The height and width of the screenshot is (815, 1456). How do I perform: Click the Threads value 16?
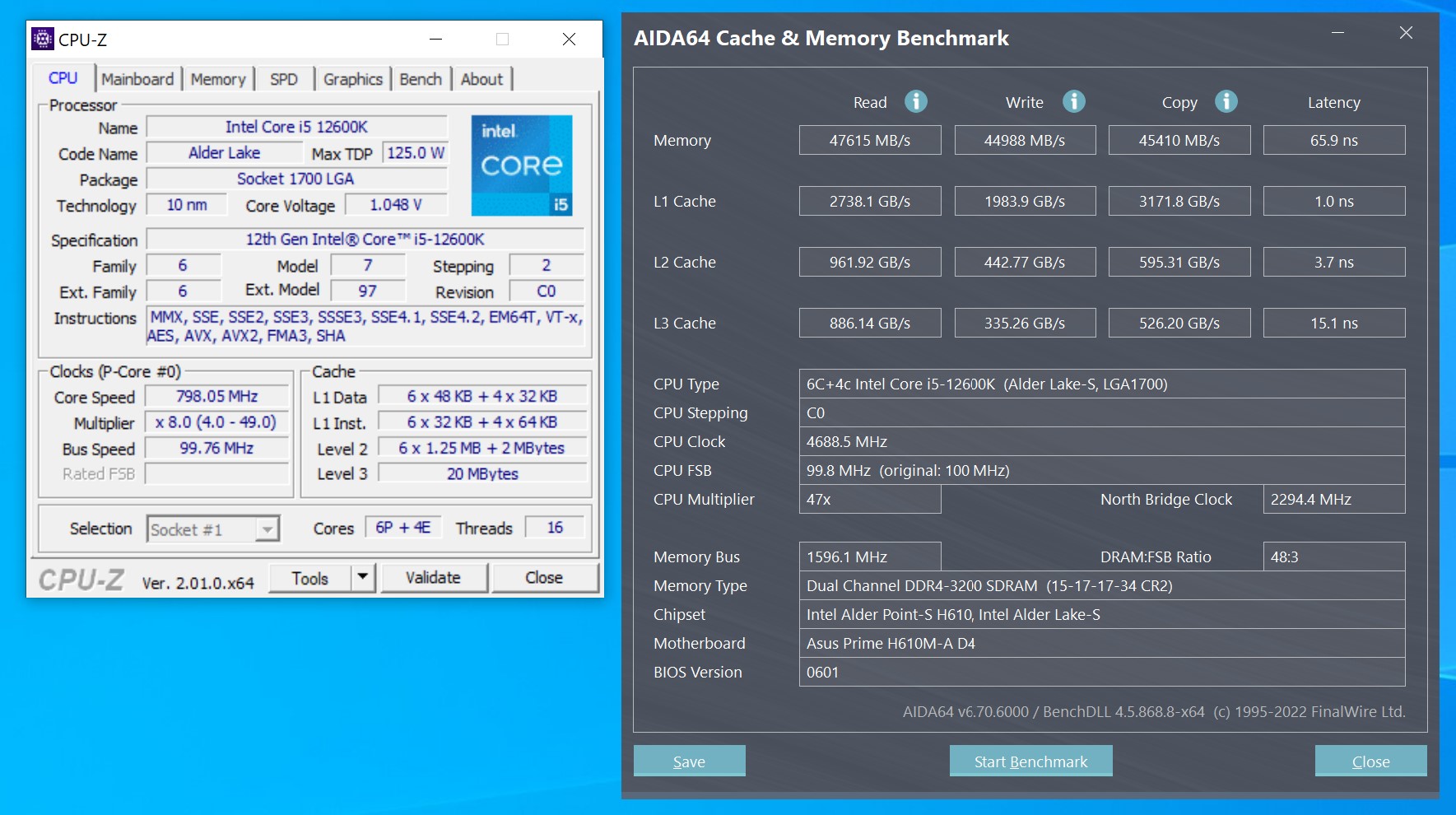[555, 528]
